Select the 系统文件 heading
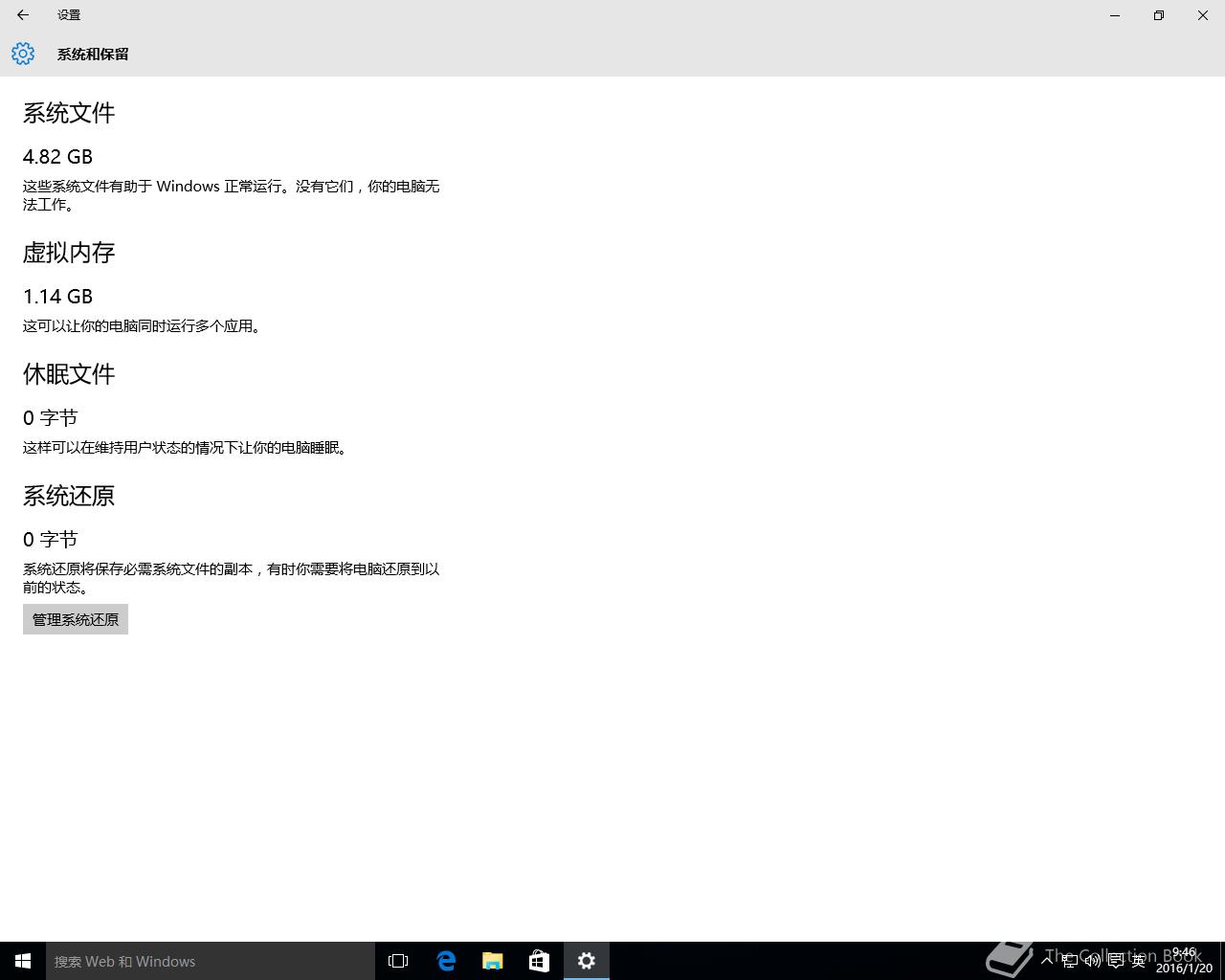The height and width of the screenshot is (980, 1225). pos(69,113)
